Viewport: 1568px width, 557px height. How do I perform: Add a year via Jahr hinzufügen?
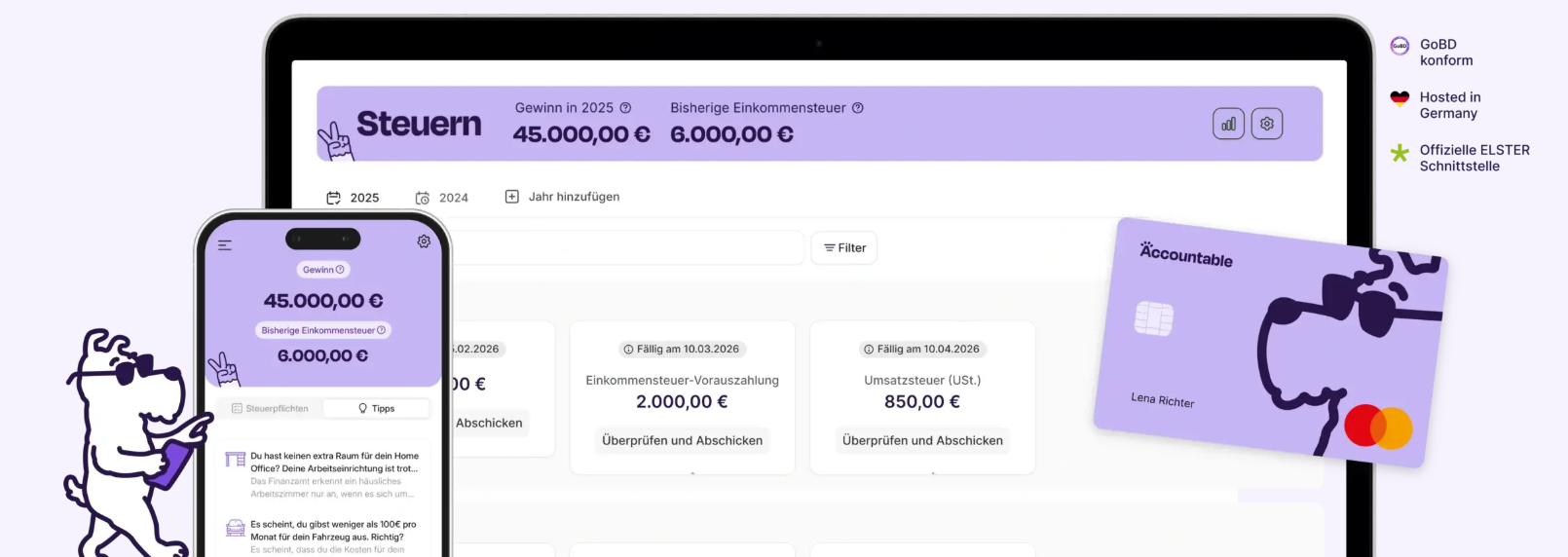click(562, 197)
